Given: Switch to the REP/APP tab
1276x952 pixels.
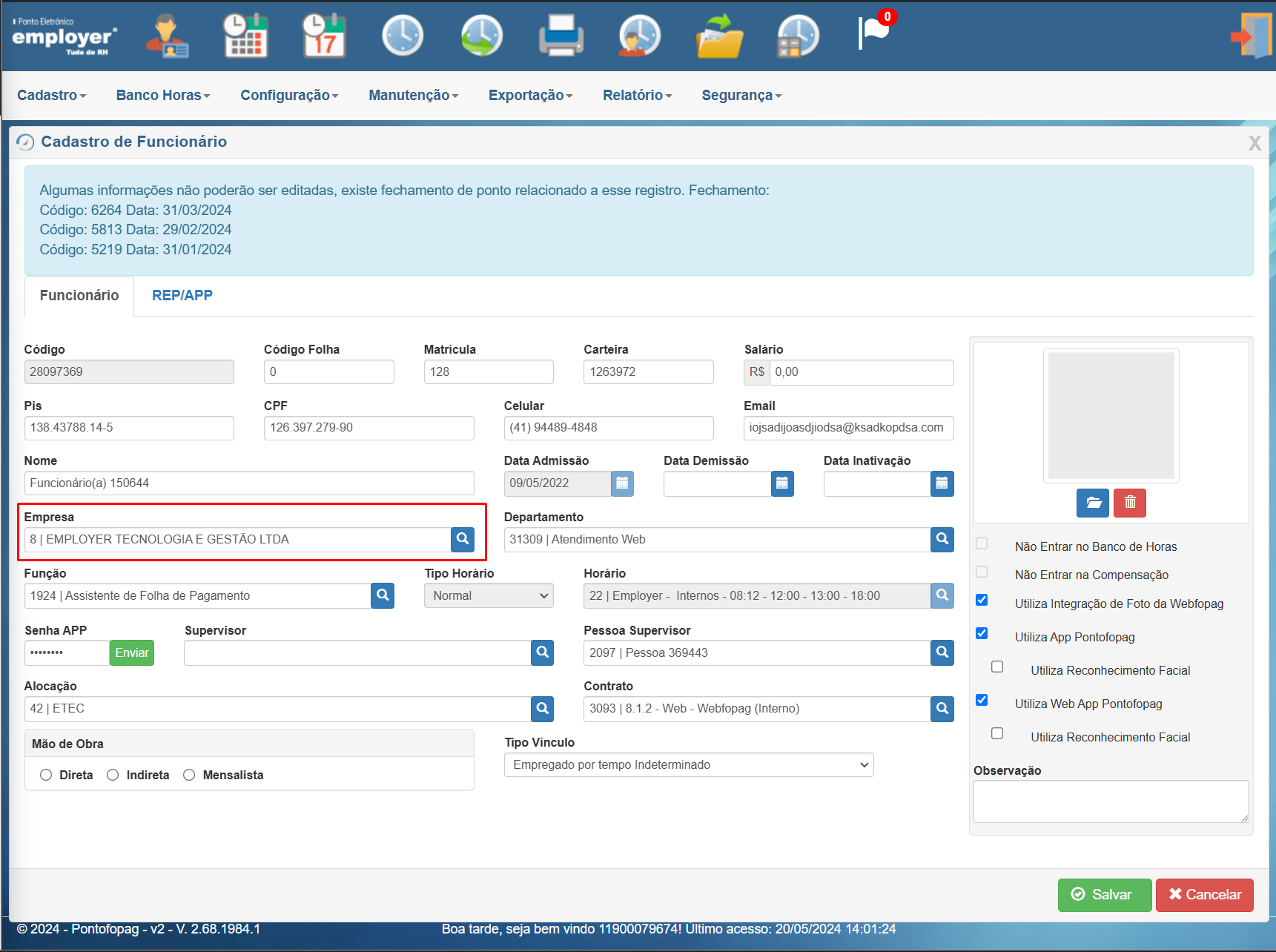Looking at the screenshot, I should [x=182, y=295].
